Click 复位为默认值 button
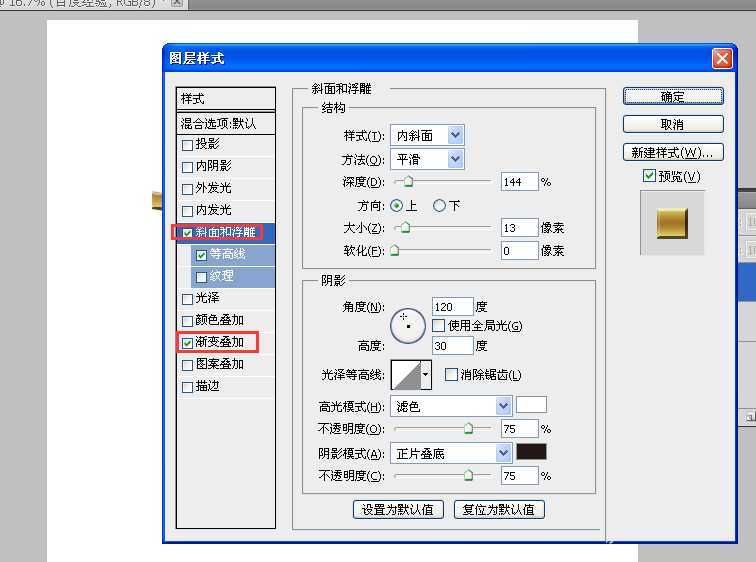This screenshot has height=562, width=756. click(499, 509)
